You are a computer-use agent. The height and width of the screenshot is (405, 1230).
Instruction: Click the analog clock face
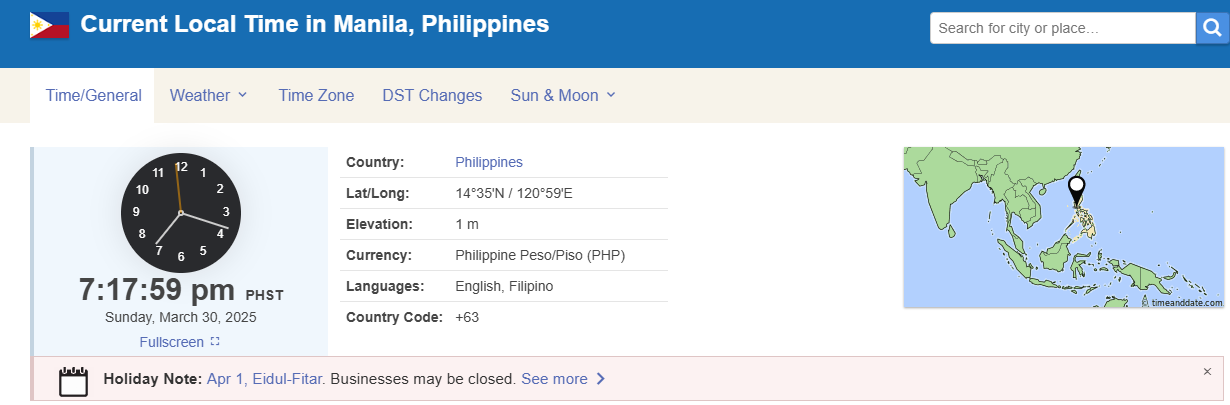point(181,213)
